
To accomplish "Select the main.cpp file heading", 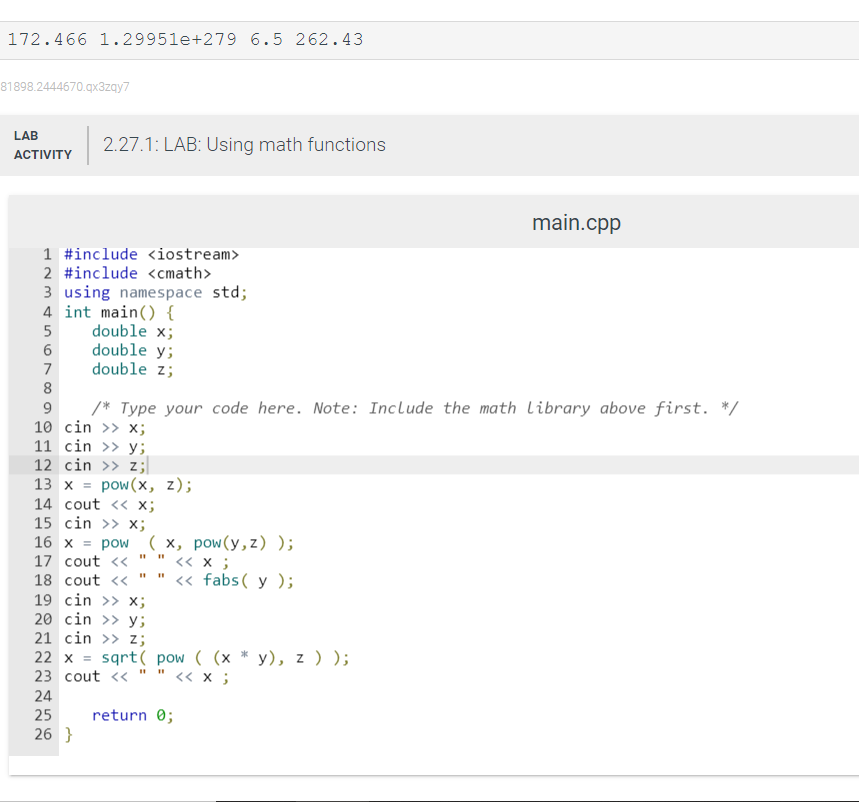I will [x=576, y=222].
